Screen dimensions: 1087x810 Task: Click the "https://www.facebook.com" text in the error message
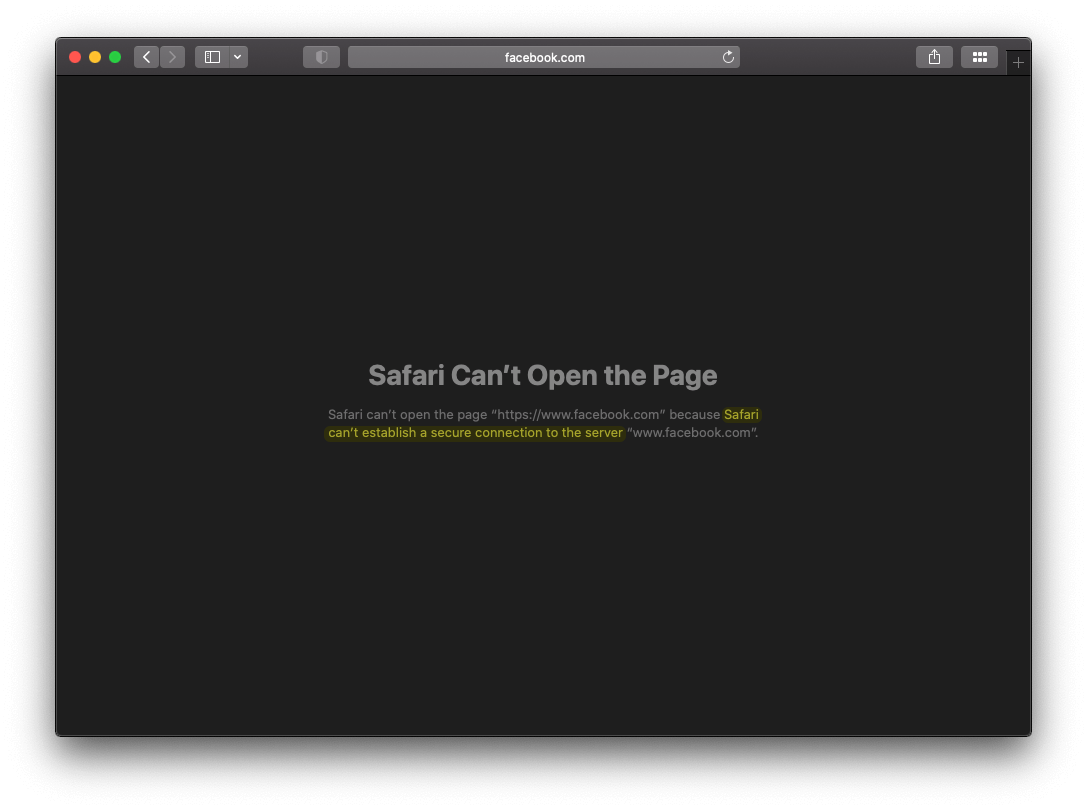(x=578, y=415)
